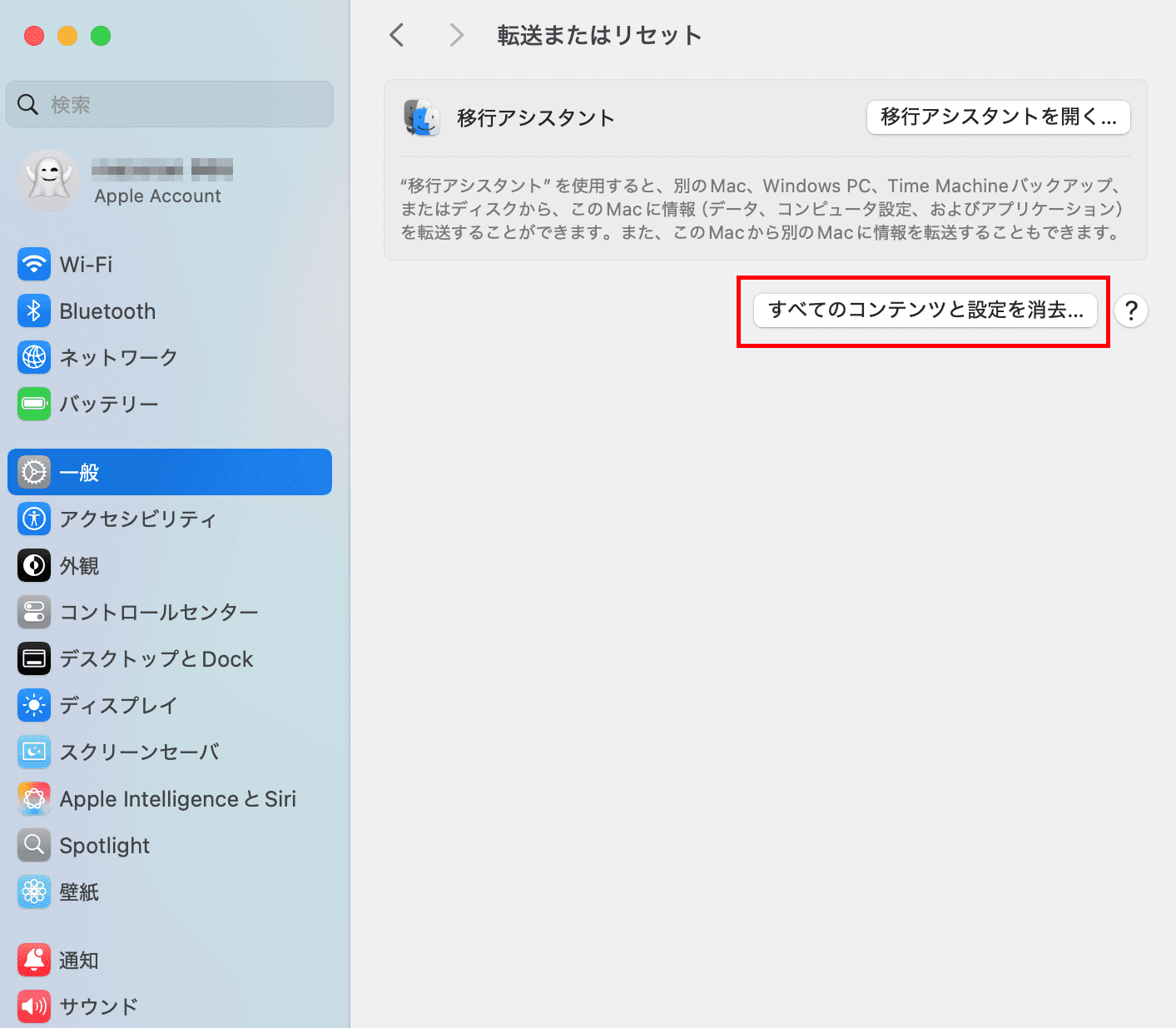Viewport: 1176px width, 1028px height.
Task: Open the コントロールセンター icon
Action: [x=34, y=613]
